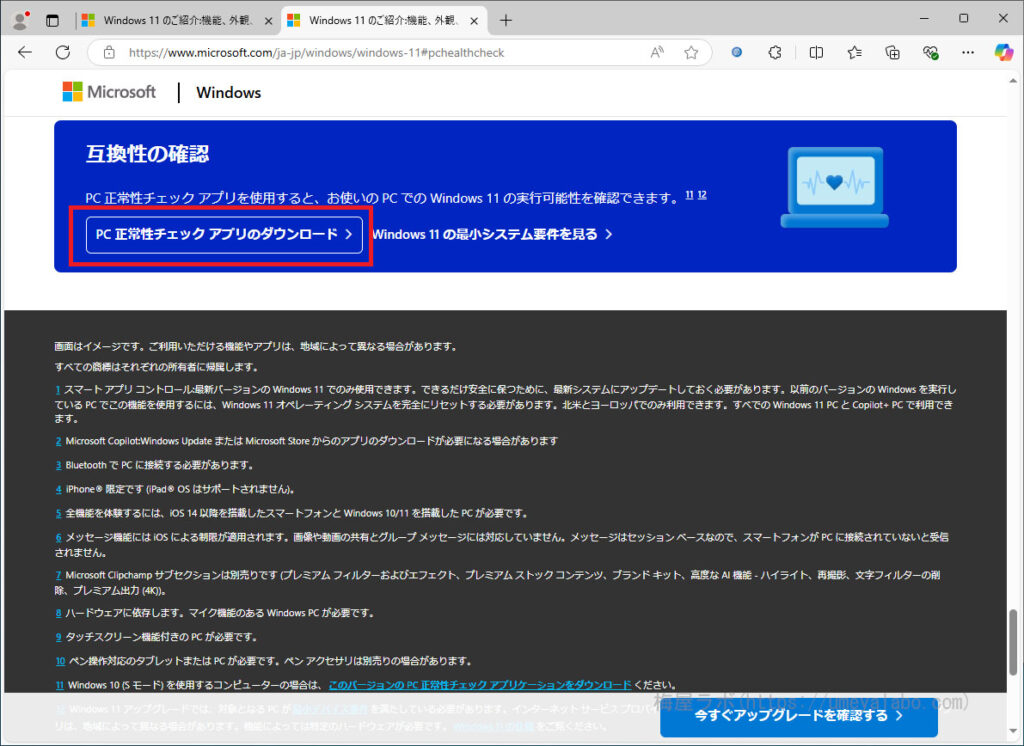The width and height of the screenshot is (1024, 746).
Task: Jump to footnote number 10 link
Action: click(x=60, y=661)
